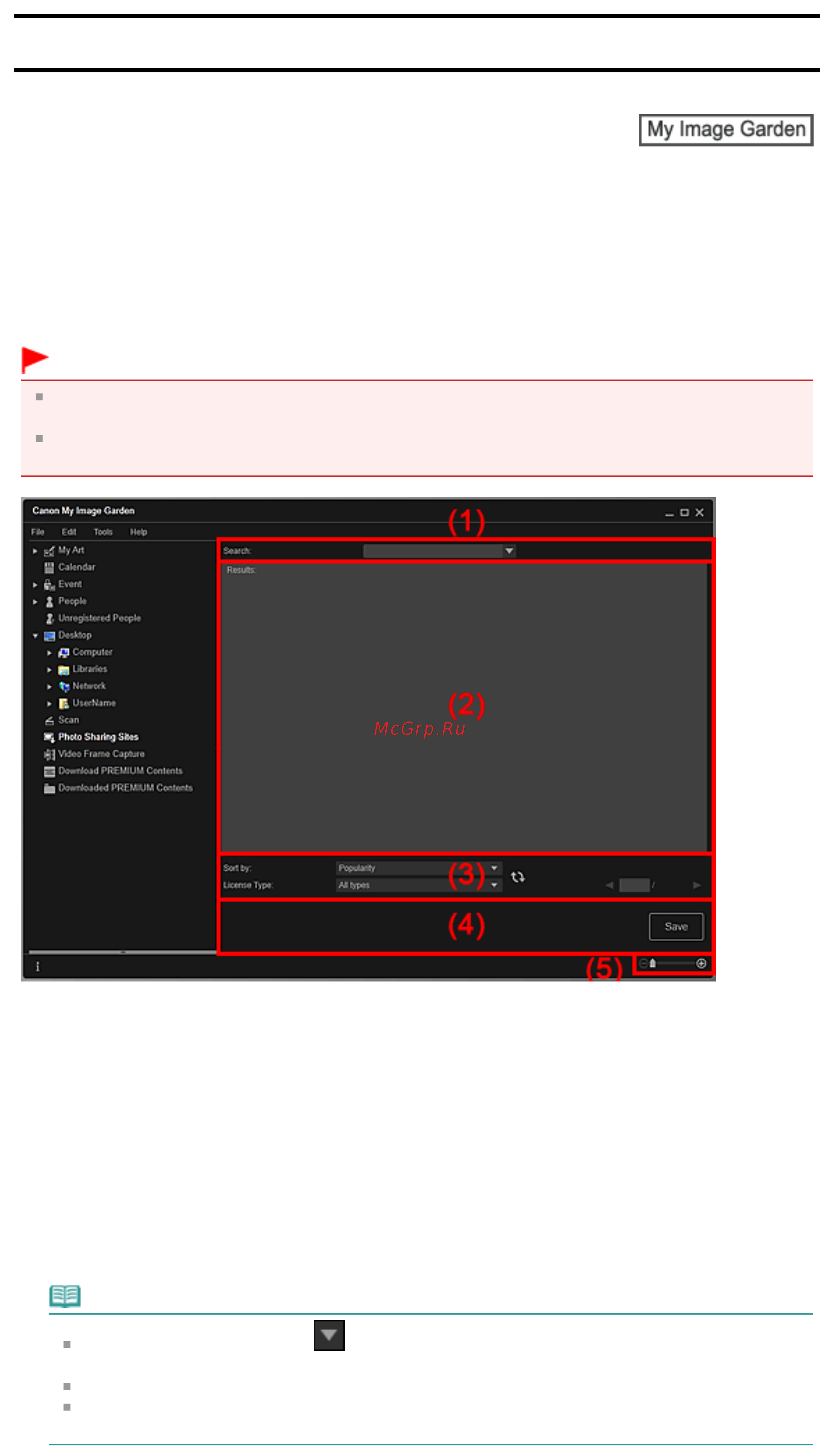Collapse the Desktop tree node
The height and width of the screenshot is (1456, 834).
35,635
